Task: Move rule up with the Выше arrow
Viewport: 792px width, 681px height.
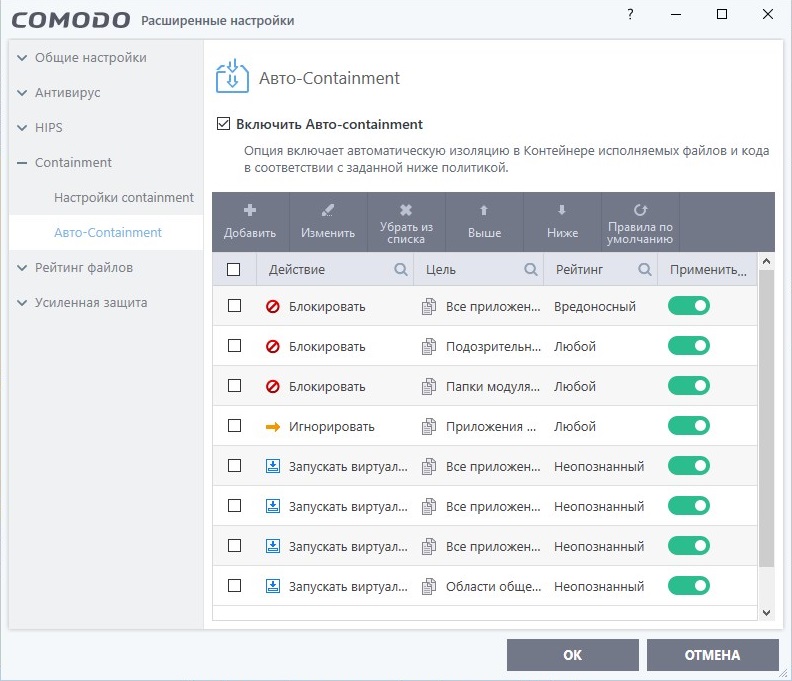Action: [484, 210]
